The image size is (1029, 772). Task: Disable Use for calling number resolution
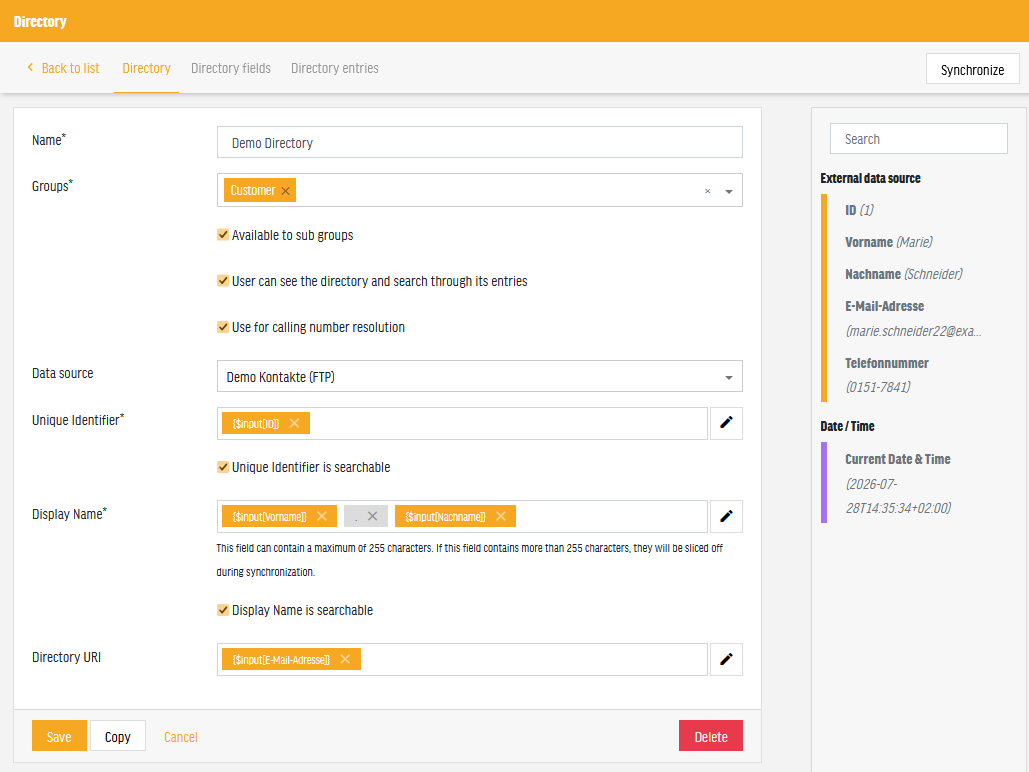pos(223,327)
